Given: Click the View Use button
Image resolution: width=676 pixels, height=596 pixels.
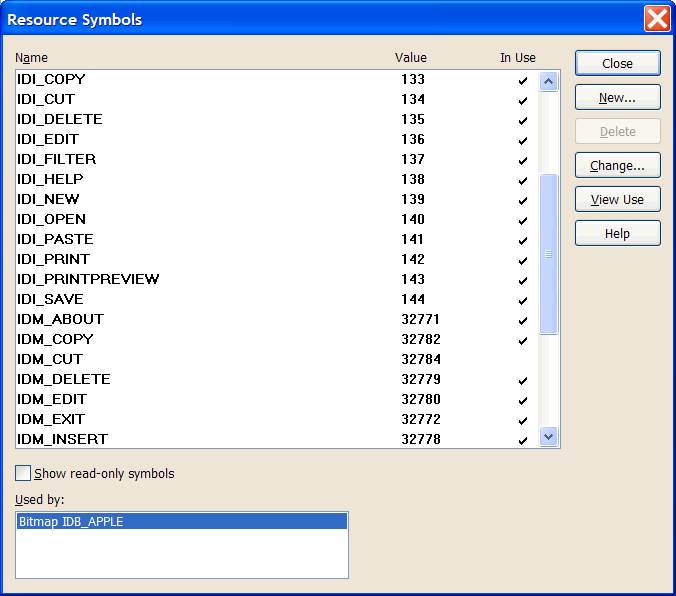Looking at the screenshot, I should [617, 199].
